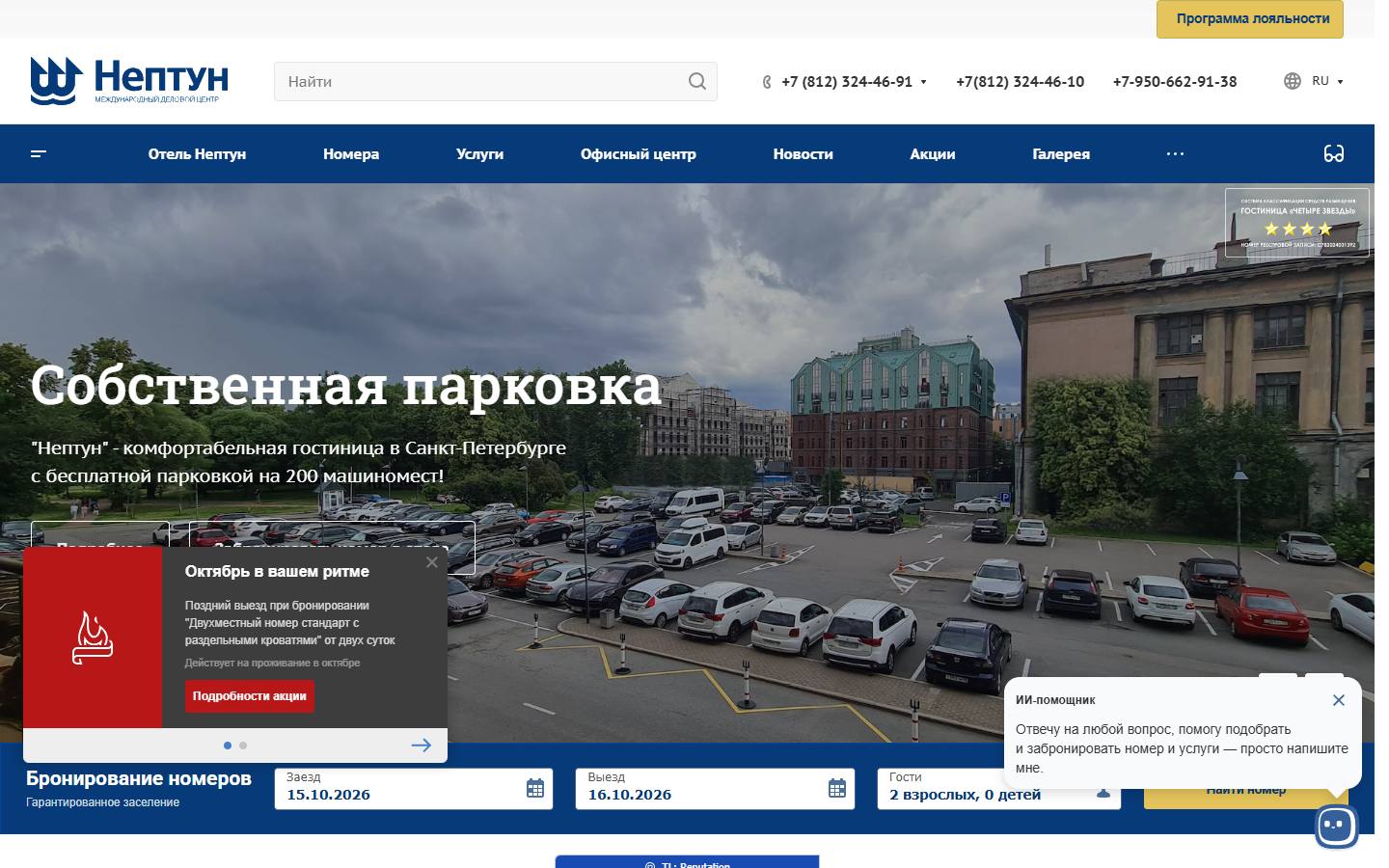This screenshot has width=1389, height=868.
Task: Click the search magnifier icon
Action: [x=697, y=82]
